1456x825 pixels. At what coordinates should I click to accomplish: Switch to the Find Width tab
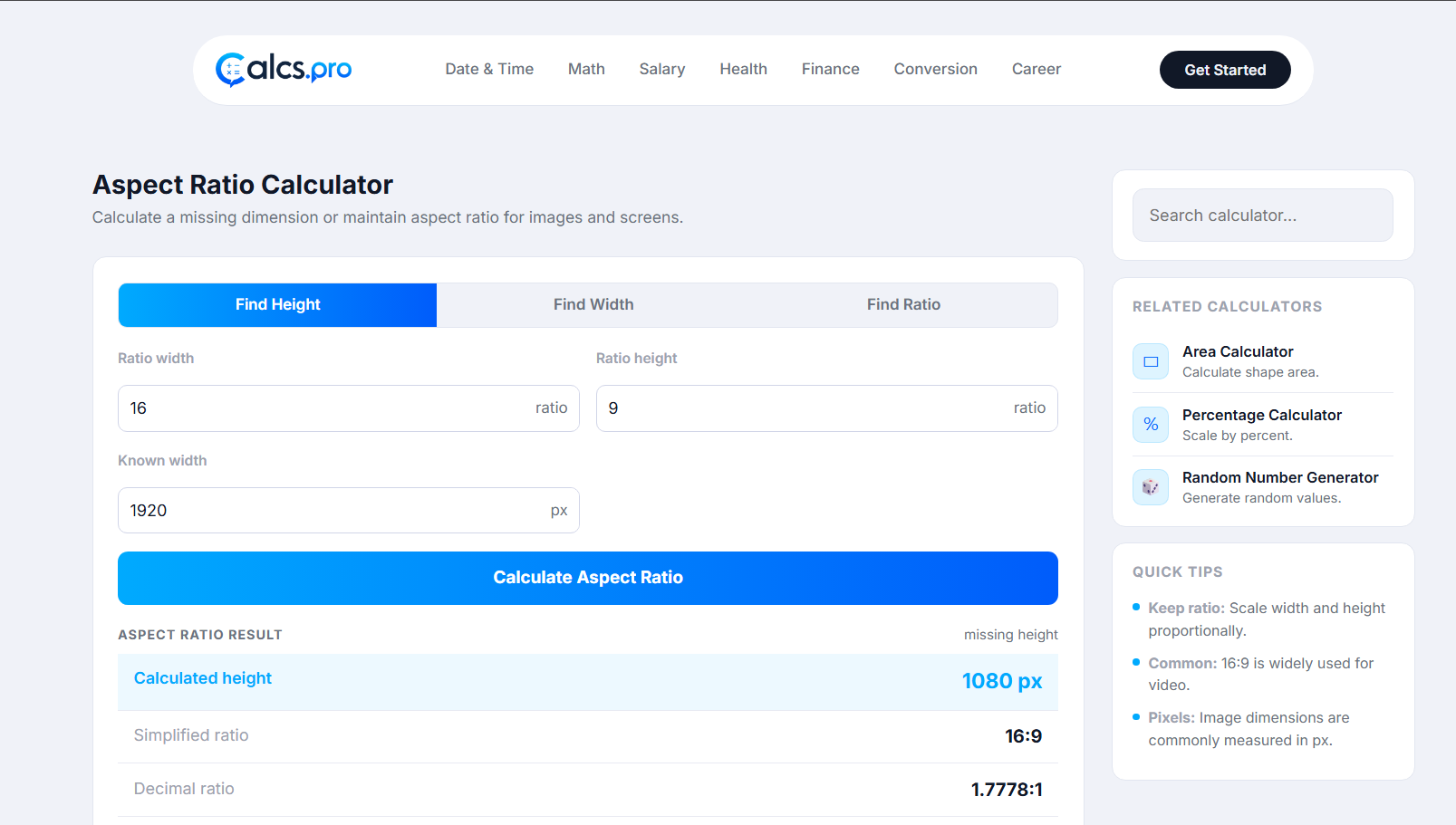(x=593, y=305)
